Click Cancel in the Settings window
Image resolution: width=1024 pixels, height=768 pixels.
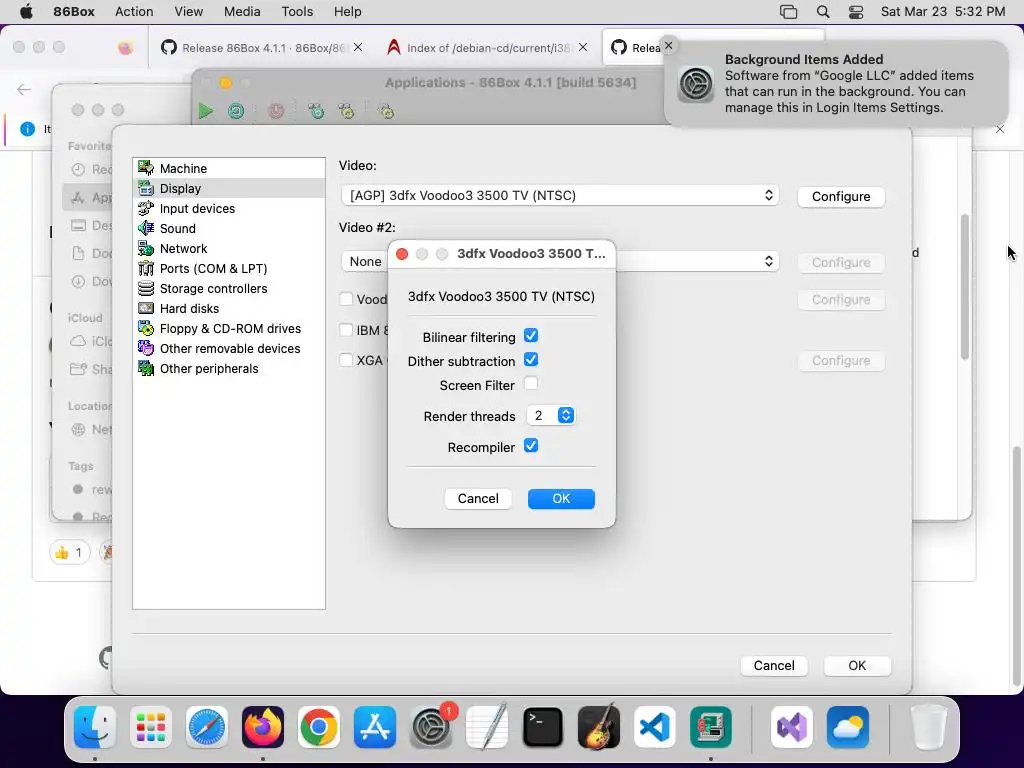click(774, 665)
